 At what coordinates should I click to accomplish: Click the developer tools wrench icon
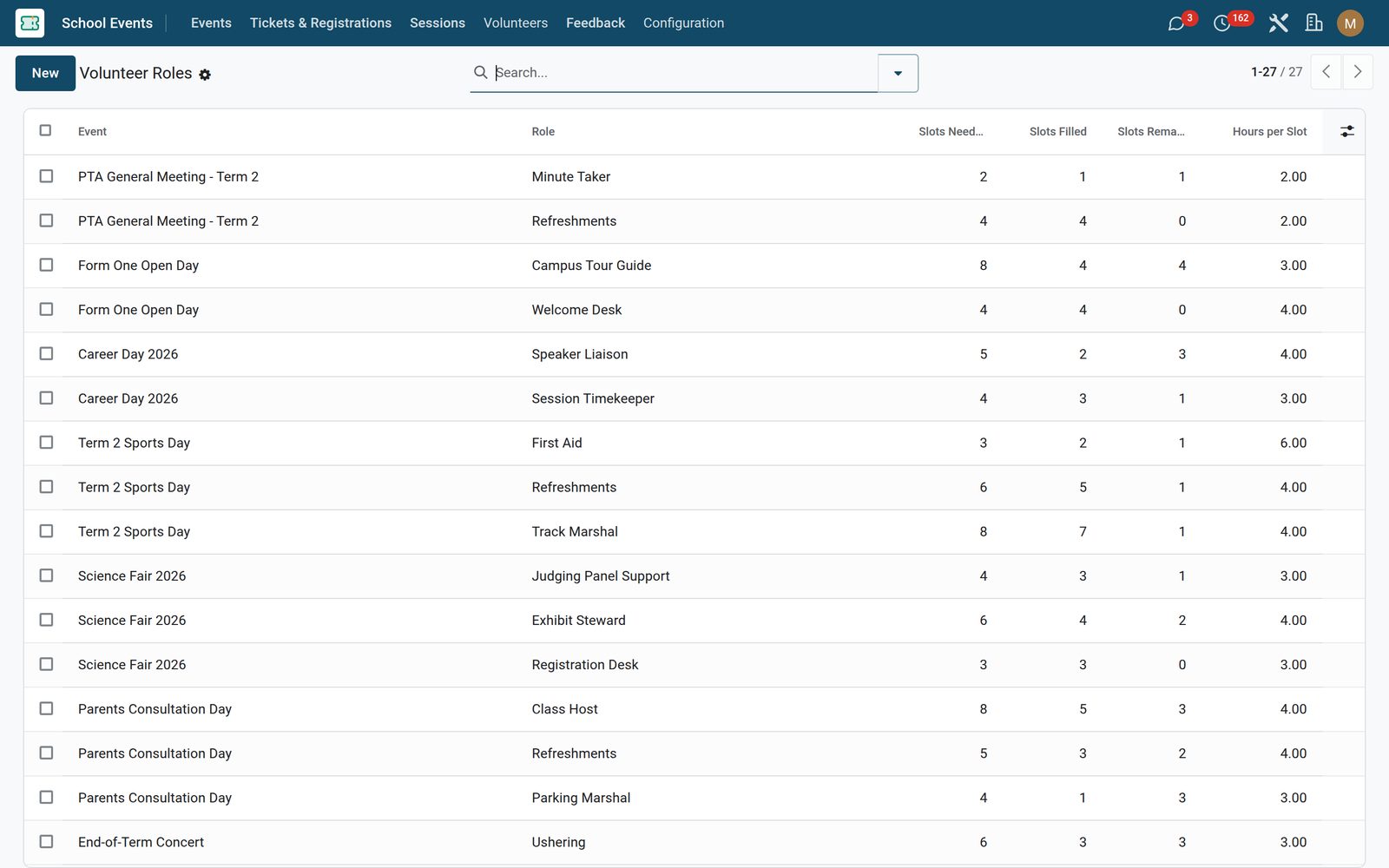coord(1278,23)
